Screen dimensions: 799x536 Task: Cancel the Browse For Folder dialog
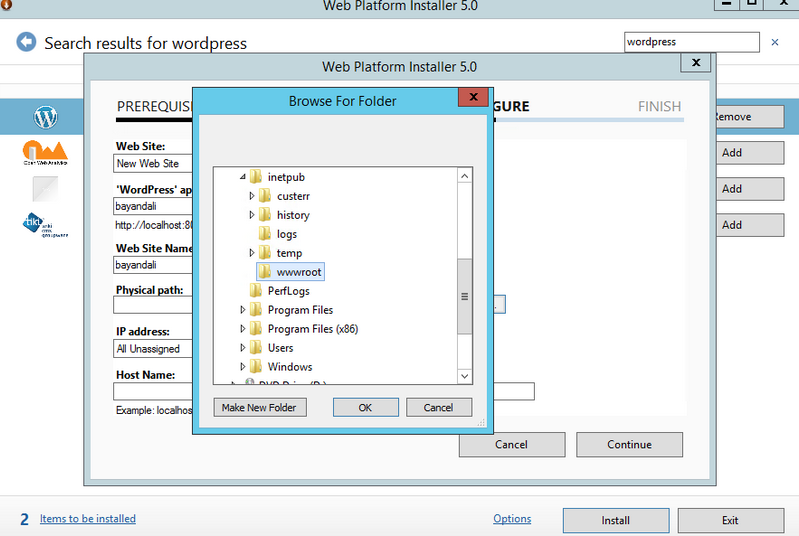click(x=439, y=408)
